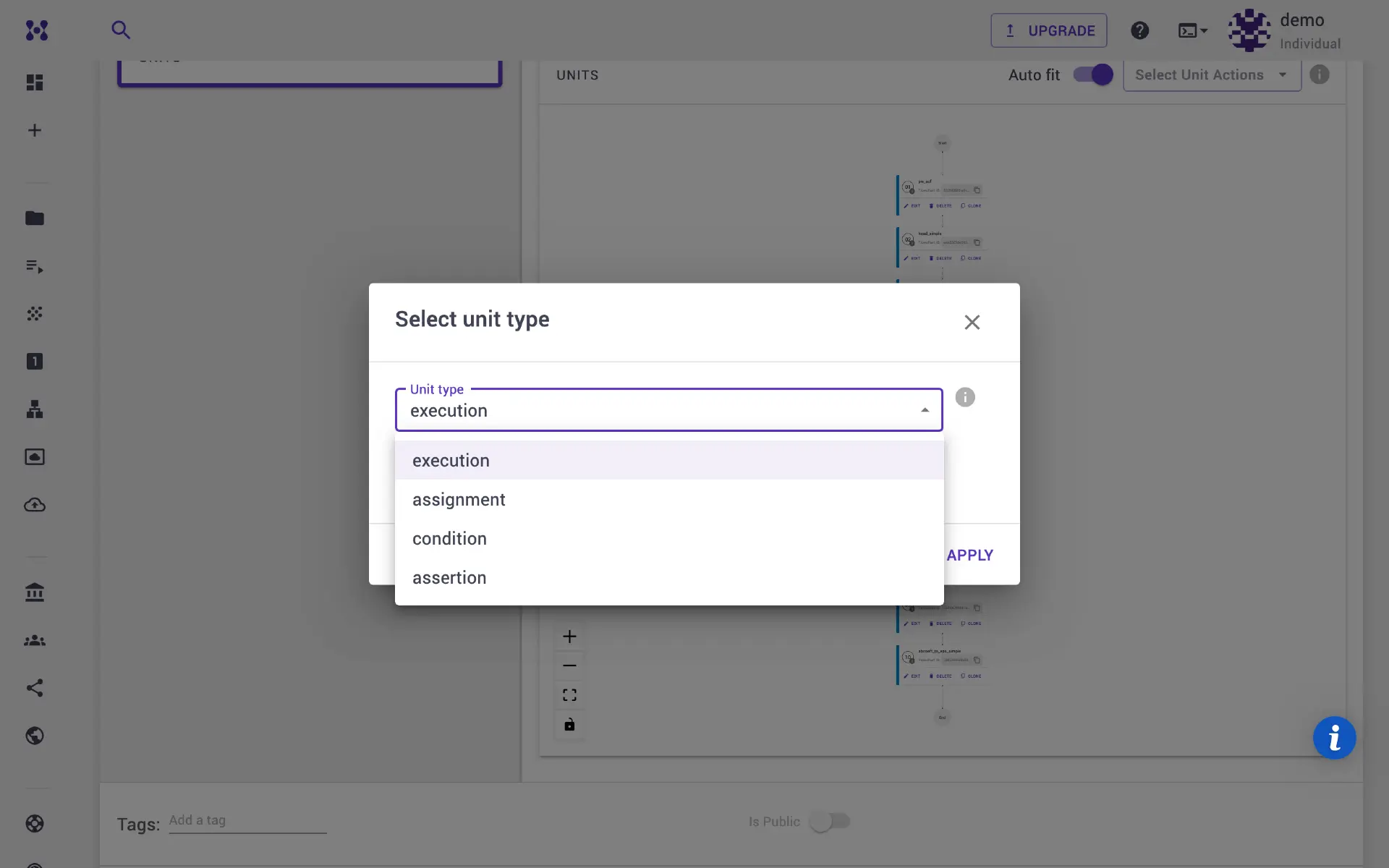Click the cloud upload sidebar icon
Image resolution: width=1389 pixels, height=868 pixels.
tap(35, 505)
